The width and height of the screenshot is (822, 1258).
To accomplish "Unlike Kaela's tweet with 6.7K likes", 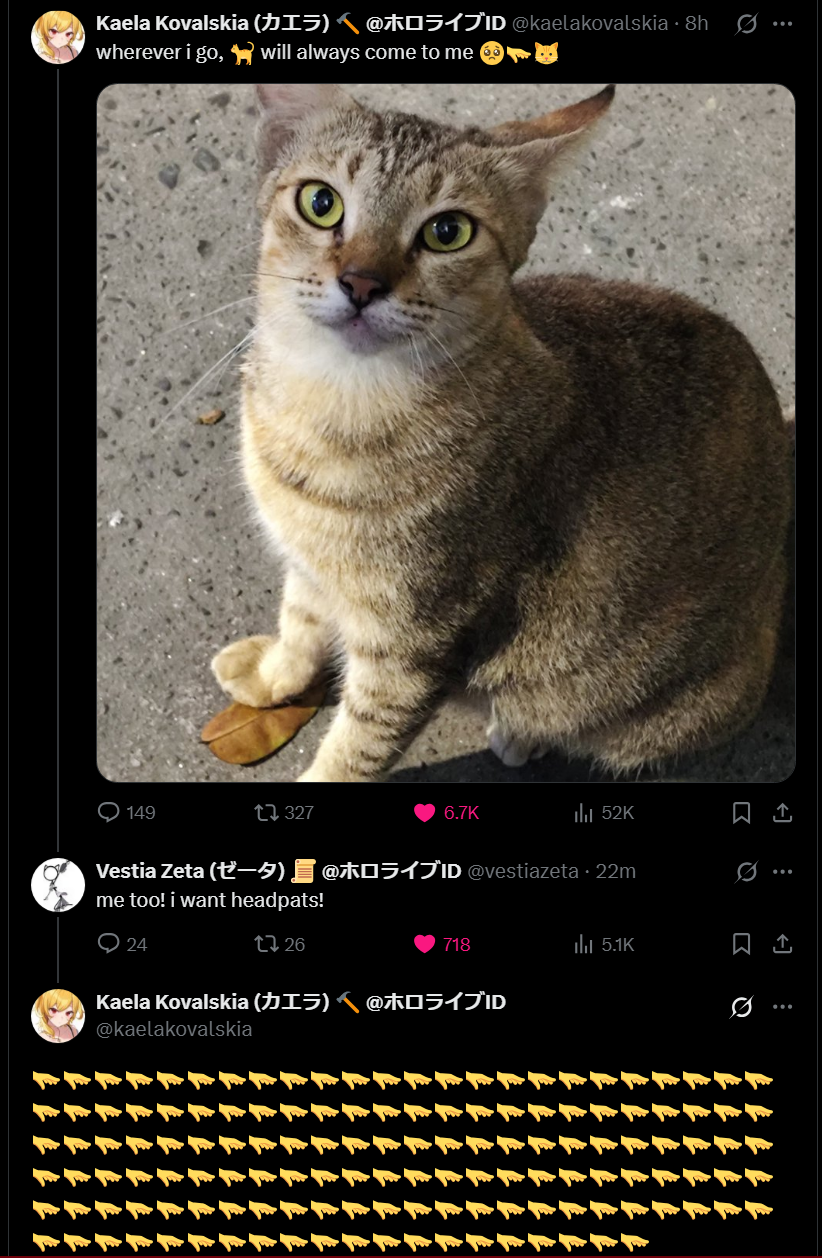I will pyautogui.click(x=425, y=812).
